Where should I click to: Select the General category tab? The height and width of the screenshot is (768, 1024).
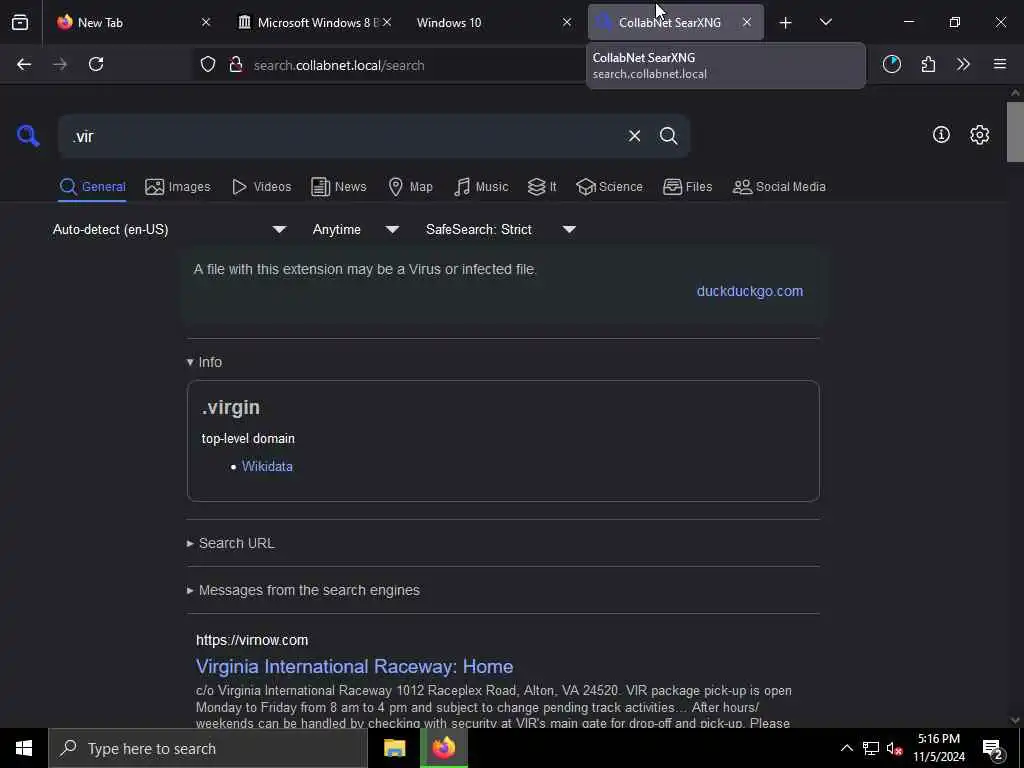point(92,187)
